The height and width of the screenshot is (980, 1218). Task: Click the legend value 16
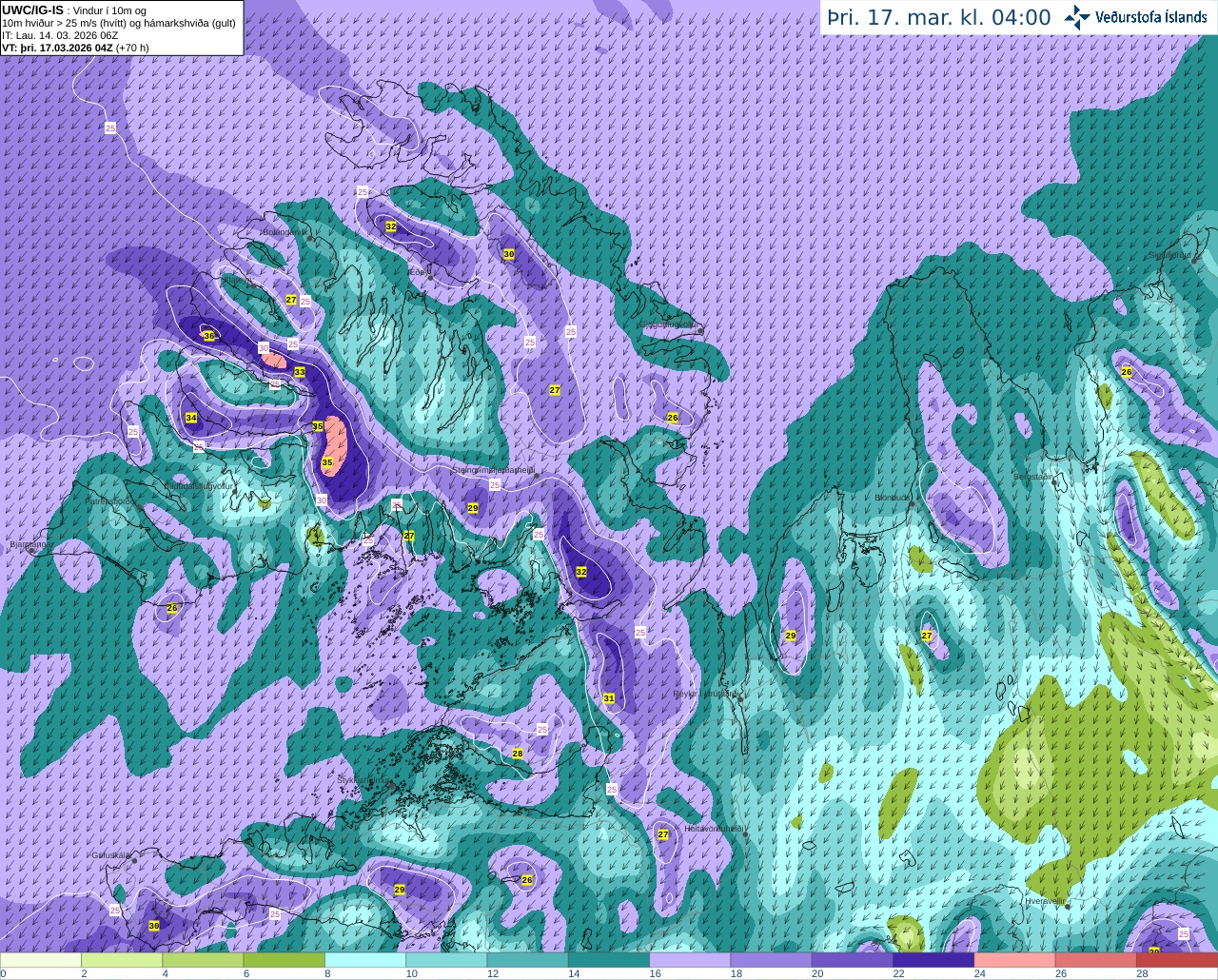655,973
